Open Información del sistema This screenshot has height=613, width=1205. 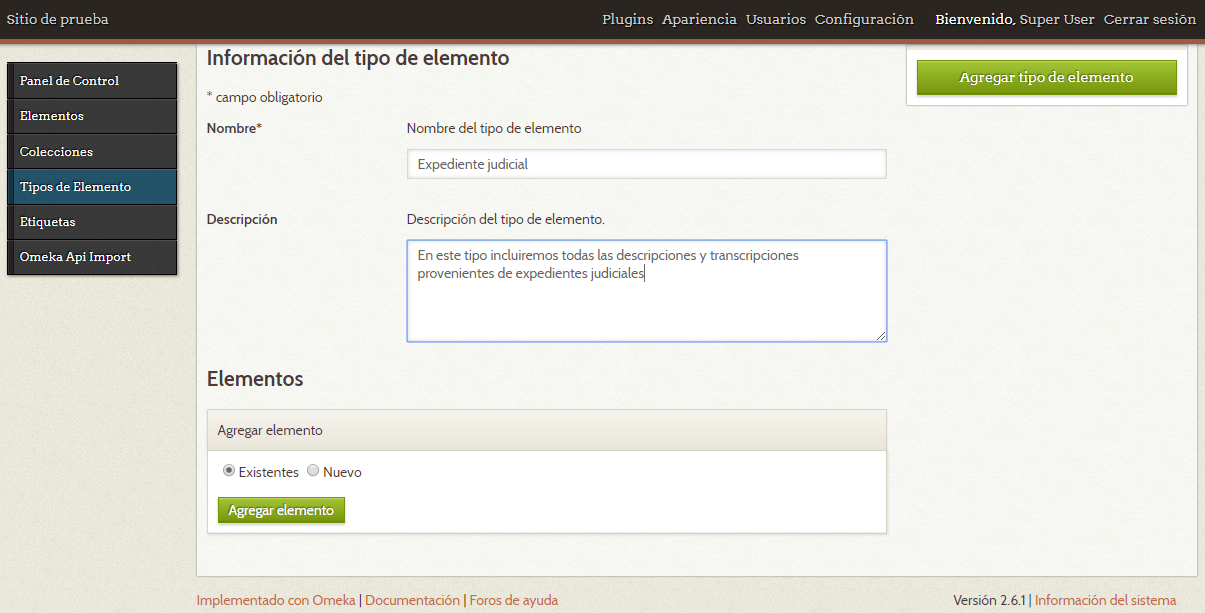coord(1105,600)
